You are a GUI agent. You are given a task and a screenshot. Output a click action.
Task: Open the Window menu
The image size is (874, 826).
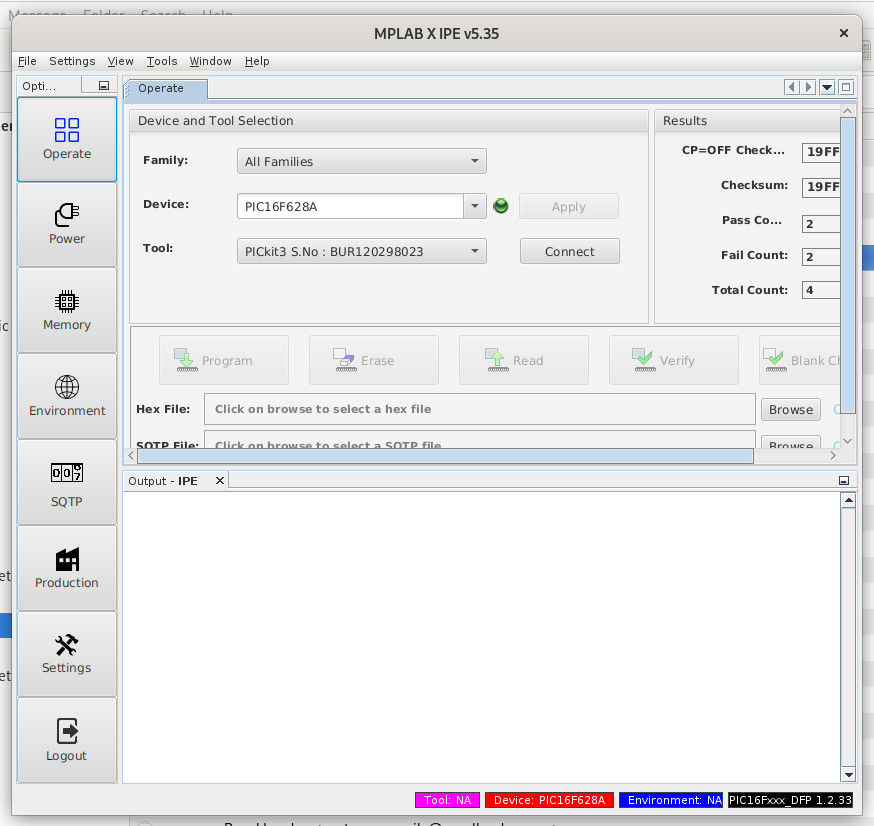pyautogui.click(x=210, y=61)
